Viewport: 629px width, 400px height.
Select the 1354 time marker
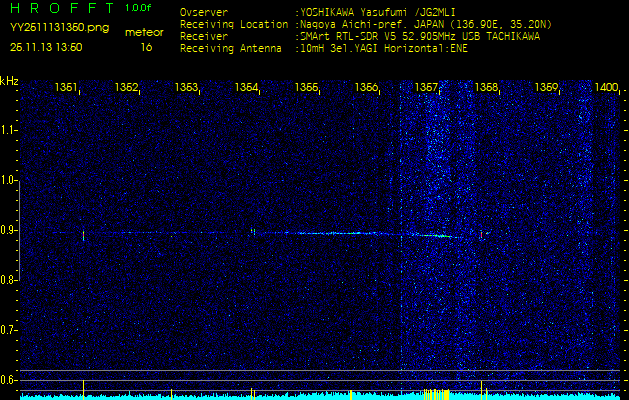[x=247, y=88]
